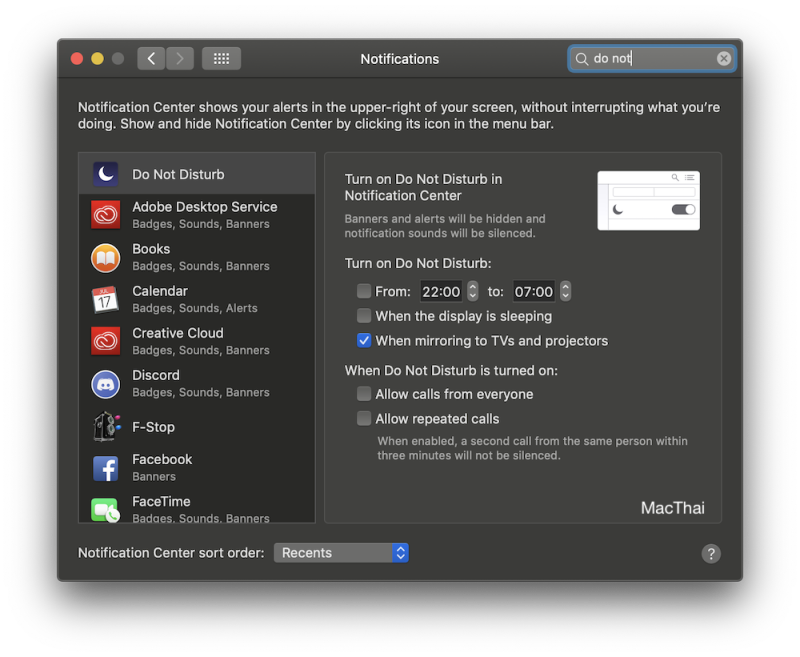Screen dimensions: 800x657
Task: Clear the 'do not' search field
Action: (x=723, y=57)
